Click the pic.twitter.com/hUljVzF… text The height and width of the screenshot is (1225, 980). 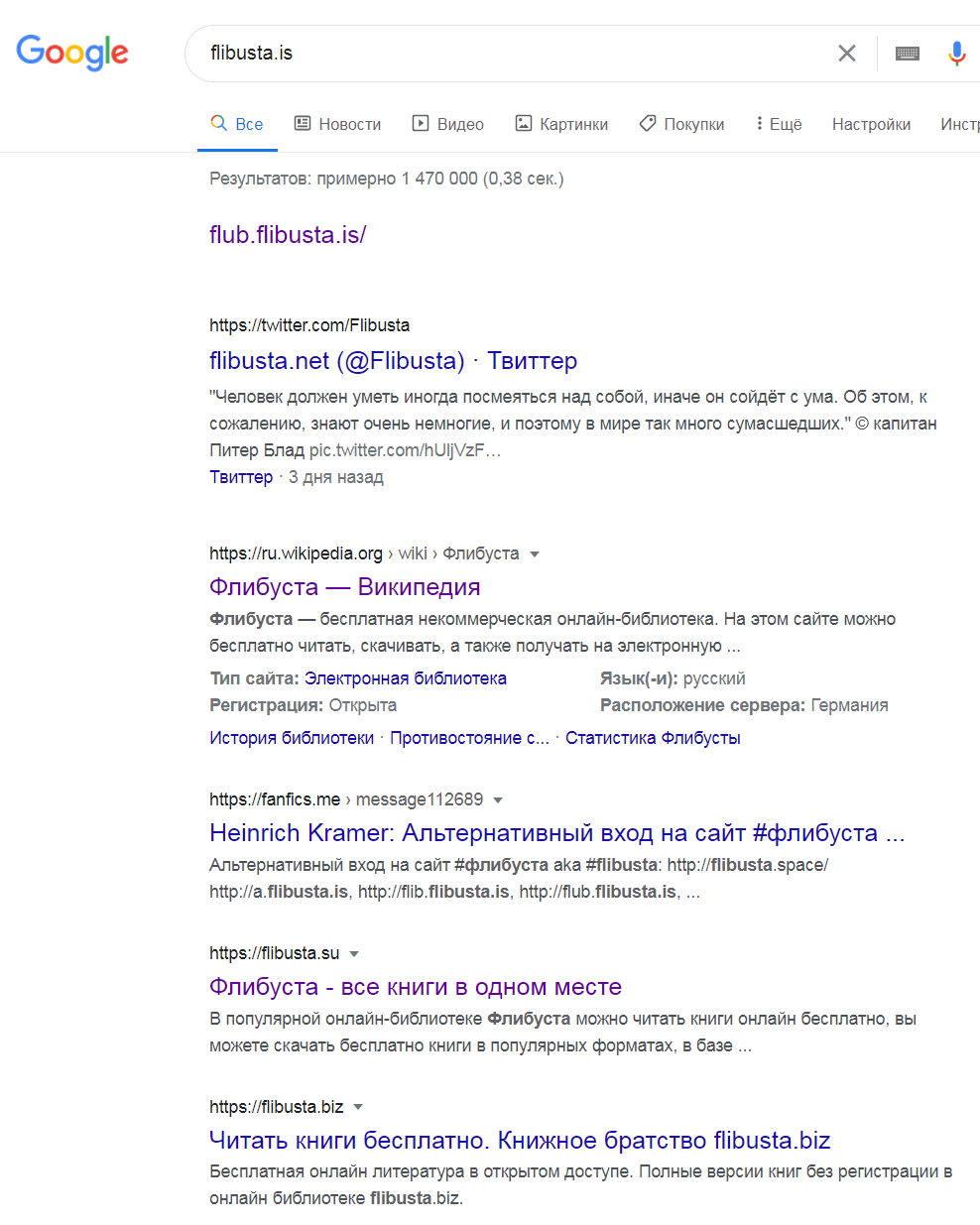click(405, 450)
